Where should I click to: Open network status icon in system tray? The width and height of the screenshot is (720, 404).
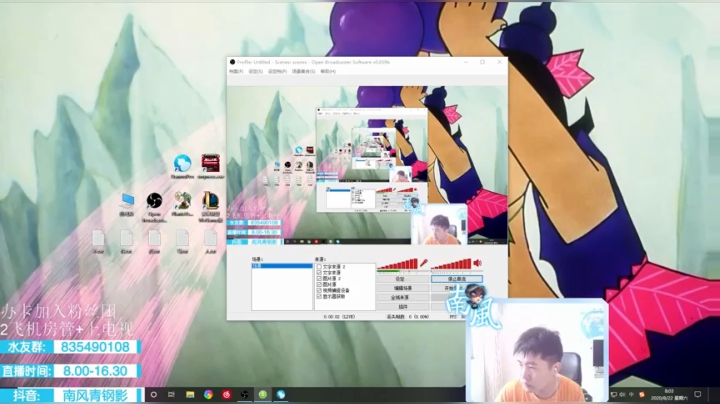click(x=614, y=394)
